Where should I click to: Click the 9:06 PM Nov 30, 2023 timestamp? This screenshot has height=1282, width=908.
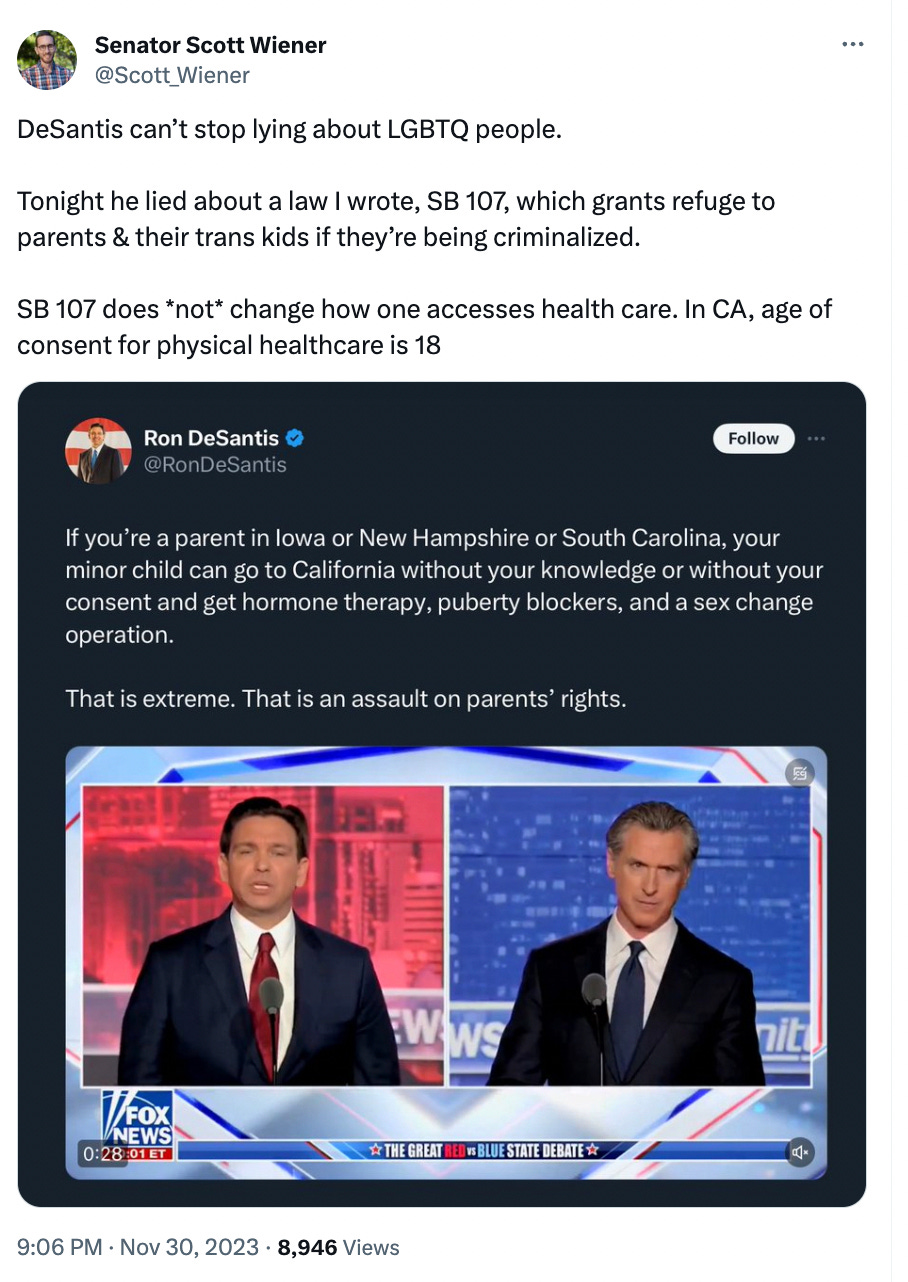click(139, 1247)
